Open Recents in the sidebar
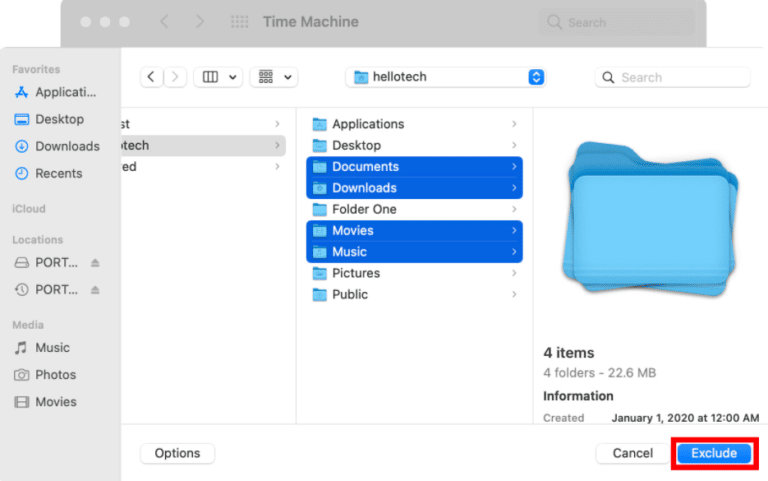This screenshot has height=481, width=768. click(x=58, y=173)
